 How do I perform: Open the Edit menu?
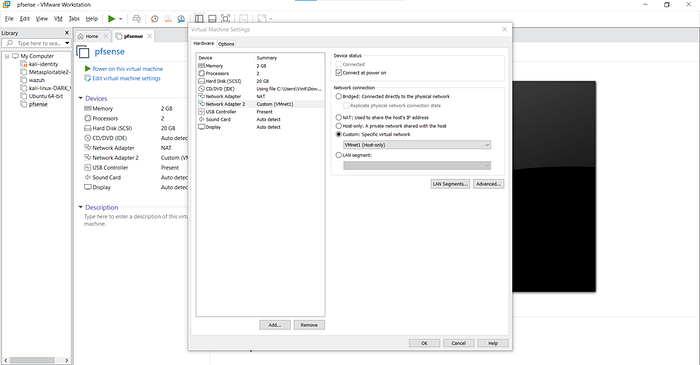[x=25, y=19]
